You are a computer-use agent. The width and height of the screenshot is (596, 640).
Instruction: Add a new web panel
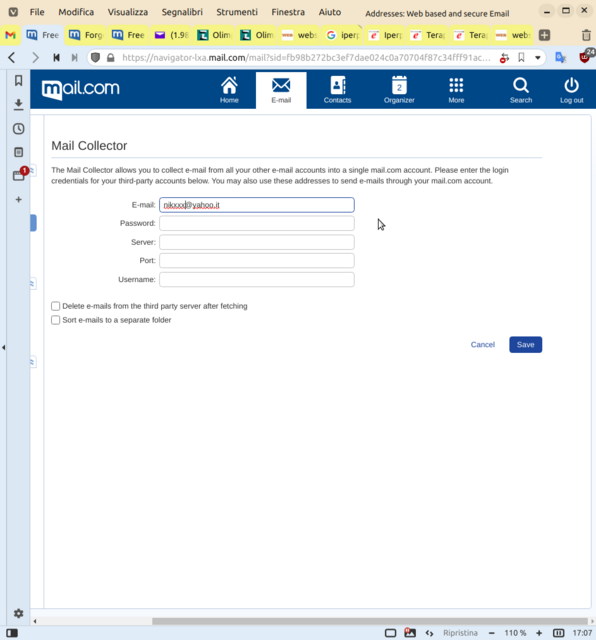(x=18, y=200)
